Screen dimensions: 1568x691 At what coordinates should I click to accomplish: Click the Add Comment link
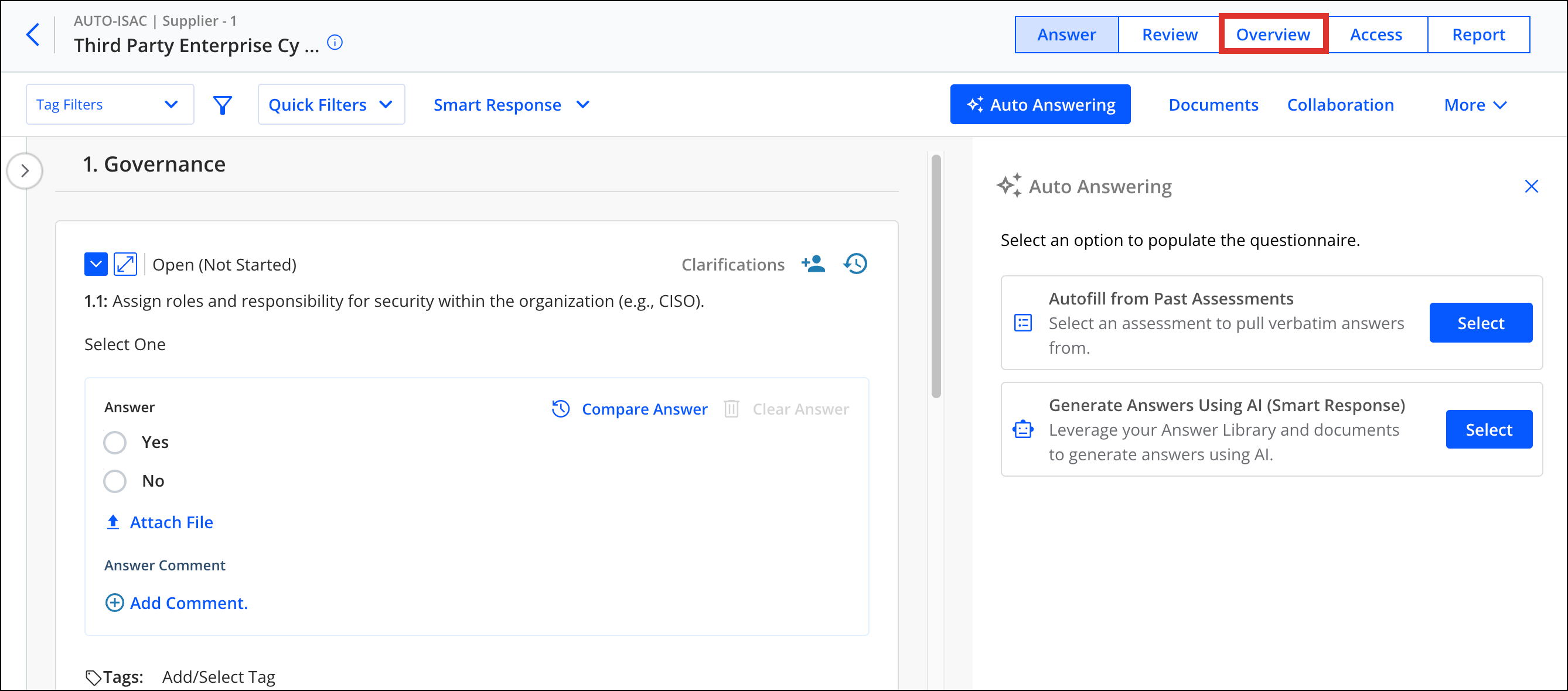189,603
